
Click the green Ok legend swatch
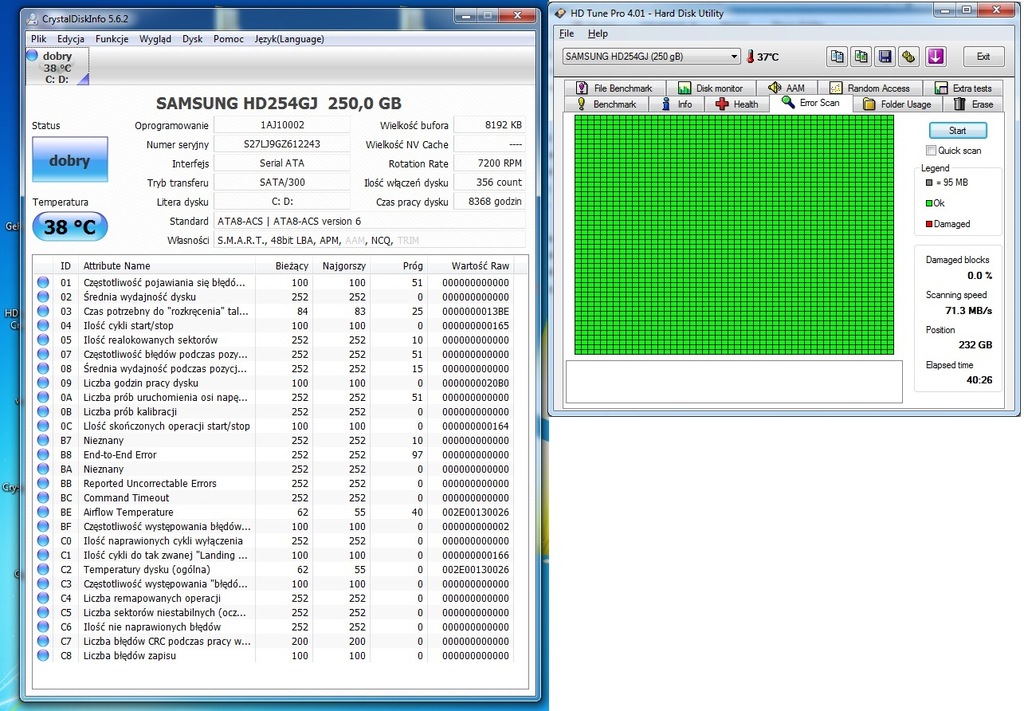(929, 203)
